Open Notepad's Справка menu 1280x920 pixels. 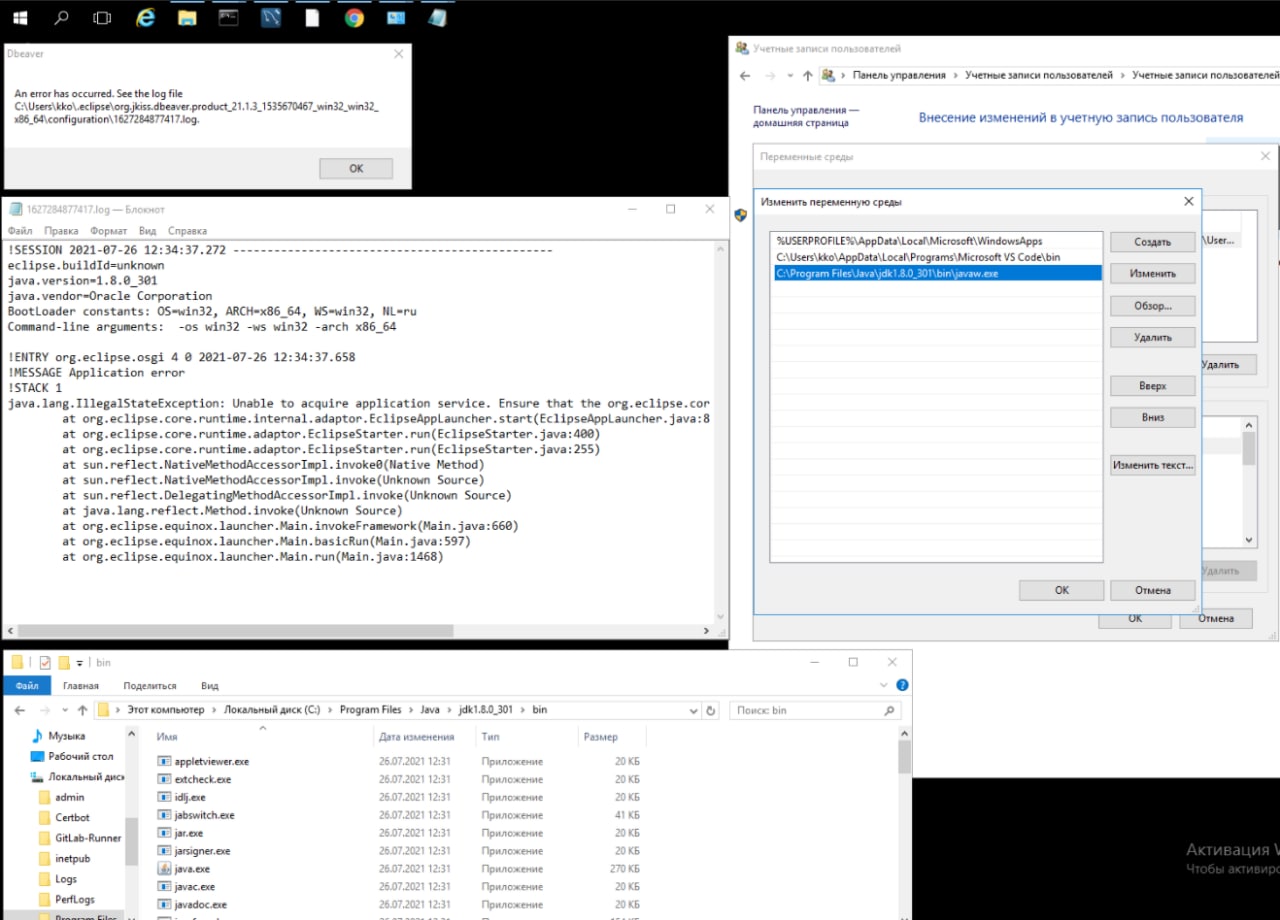(x=188, y=231)
